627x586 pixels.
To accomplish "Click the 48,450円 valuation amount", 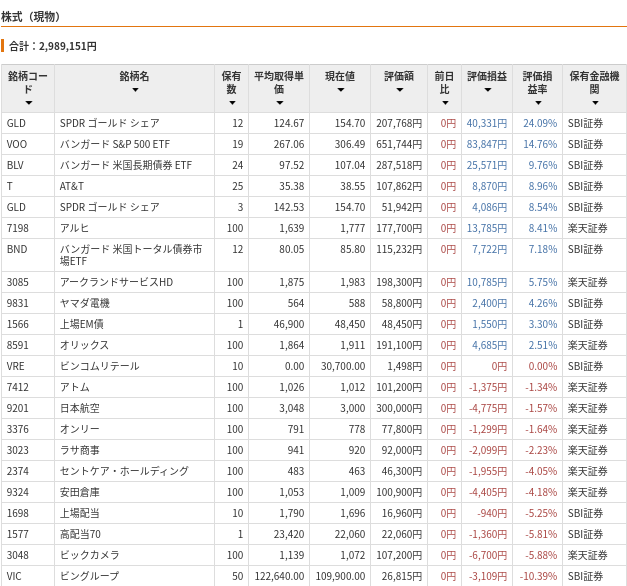I will pyautogui.click(x=402, y=324).
